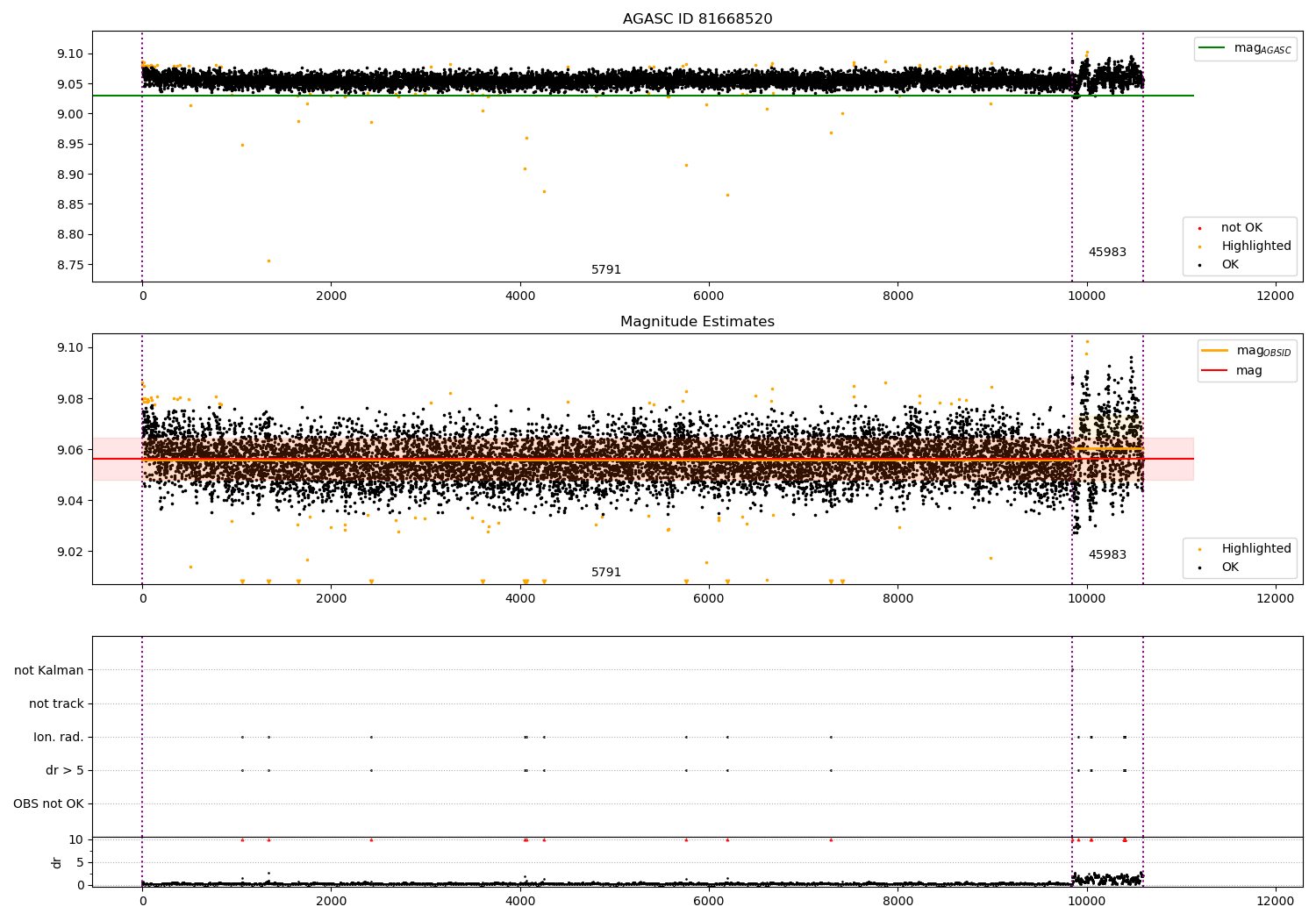Click the '8.75' y-axis tick label
This screenshot has width=1316, height=921.
coord(70,265)
